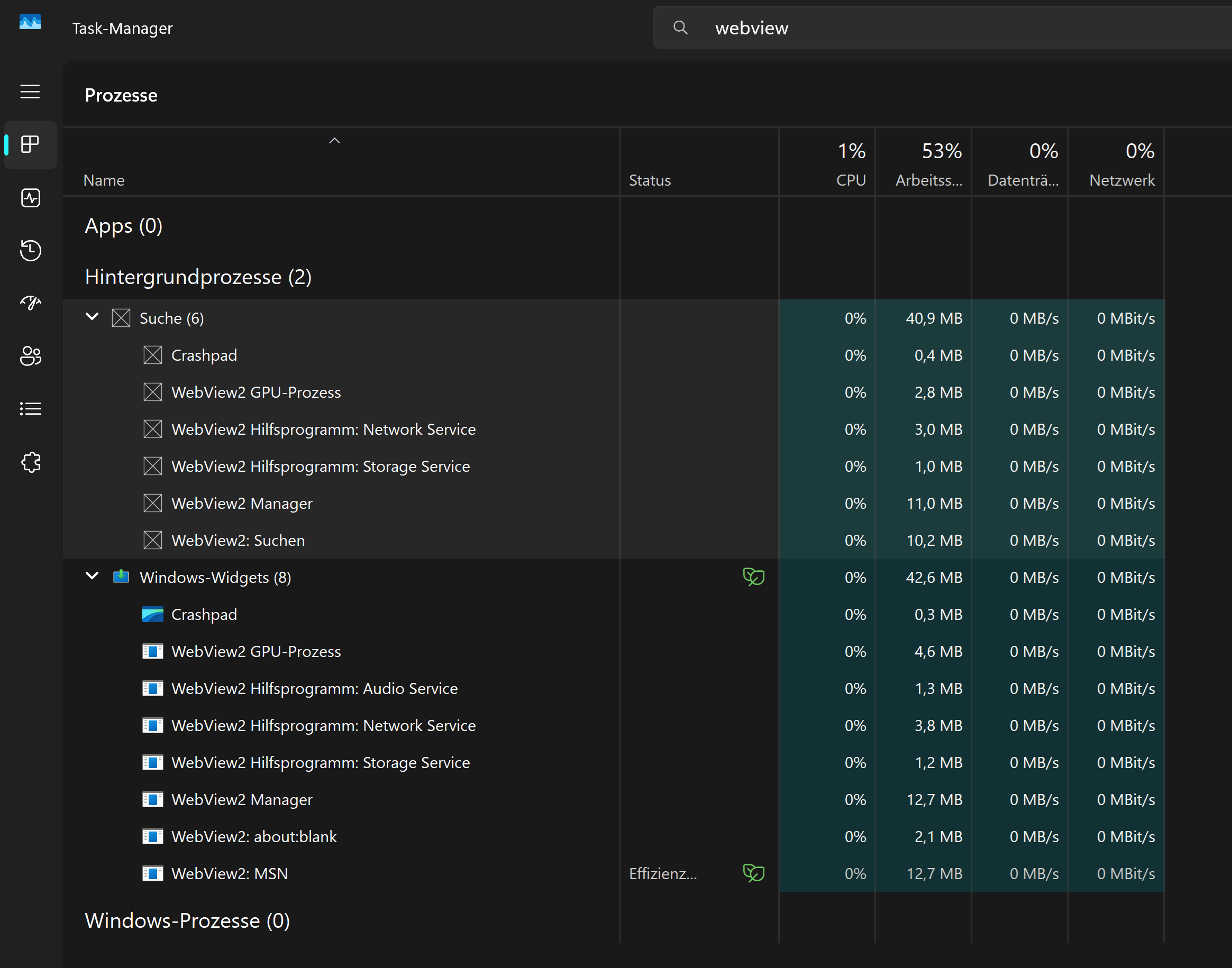Sort by CPU column header
Image resolution: width=1232 pixels, height=968 pixels.
pos(850,180)
